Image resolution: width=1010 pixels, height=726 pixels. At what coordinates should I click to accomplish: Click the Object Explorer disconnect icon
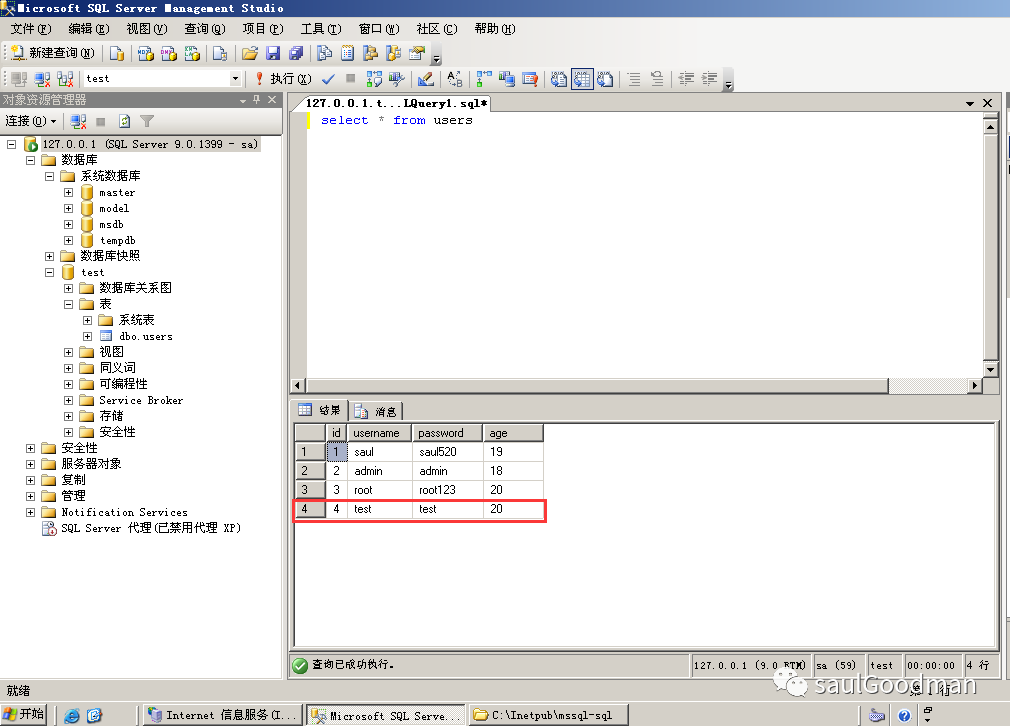79,121
